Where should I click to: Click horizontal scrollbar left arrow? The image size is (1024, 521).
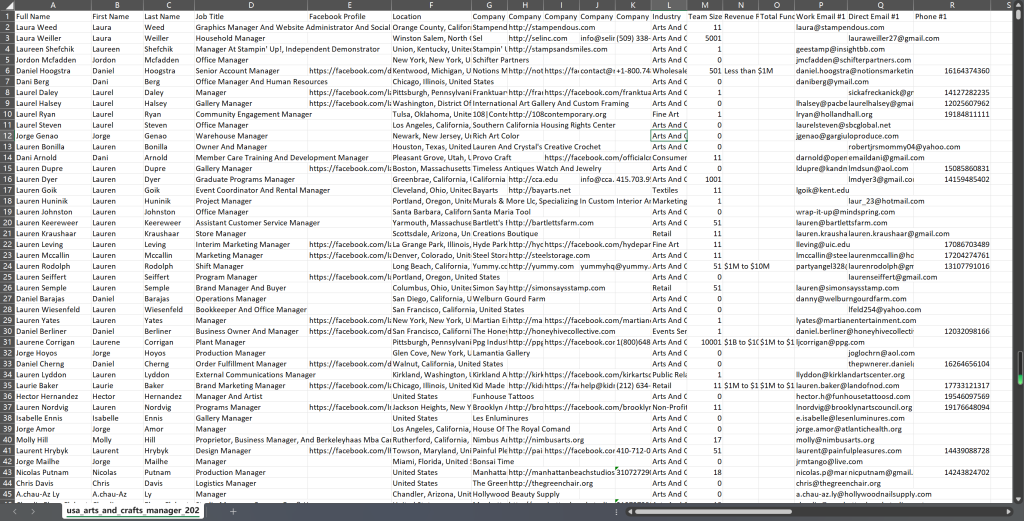(631, 512)
